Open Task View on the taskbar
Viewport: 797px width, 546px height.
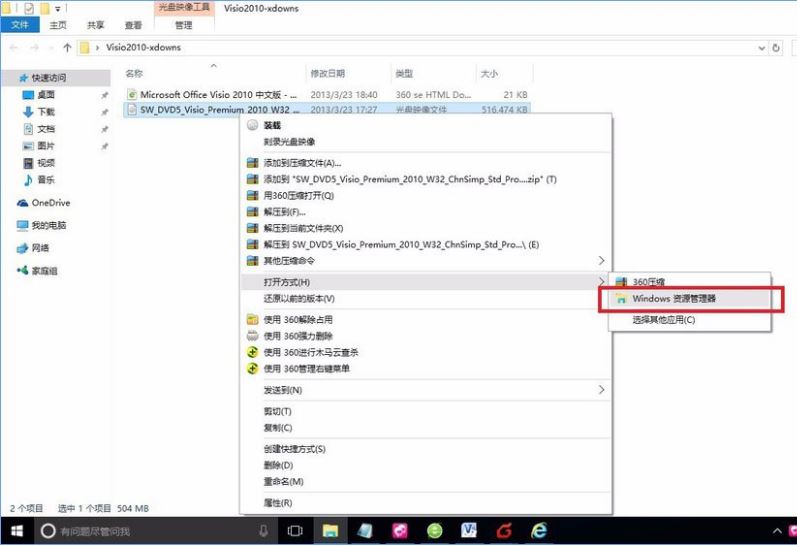295,531
